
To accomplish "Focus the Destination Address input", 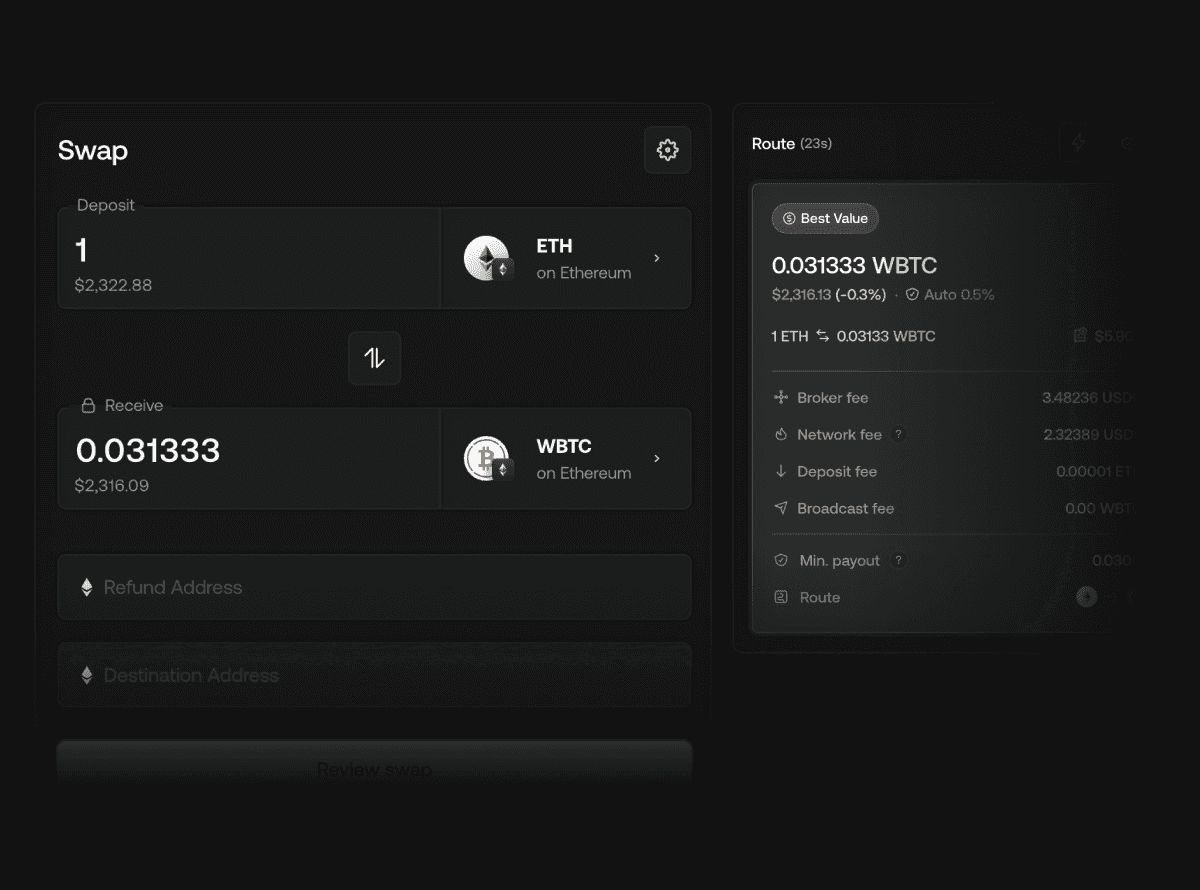I will click(x=374, y=675).
